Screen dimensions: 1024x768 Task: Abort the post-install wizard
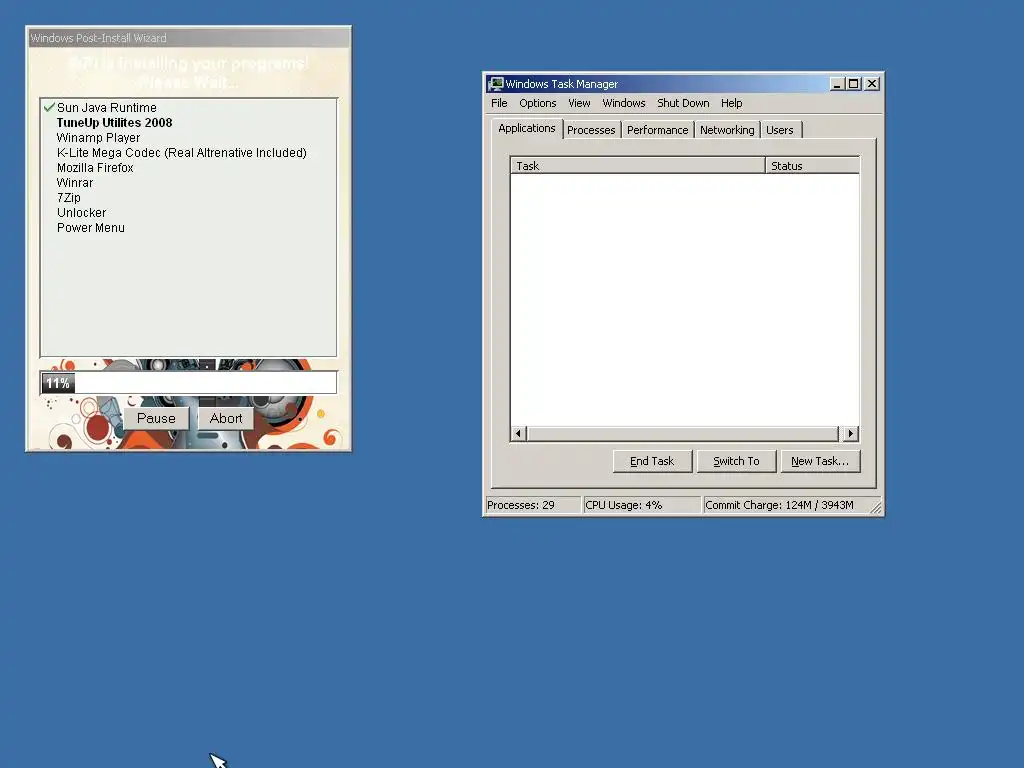(x=226, y=419)
